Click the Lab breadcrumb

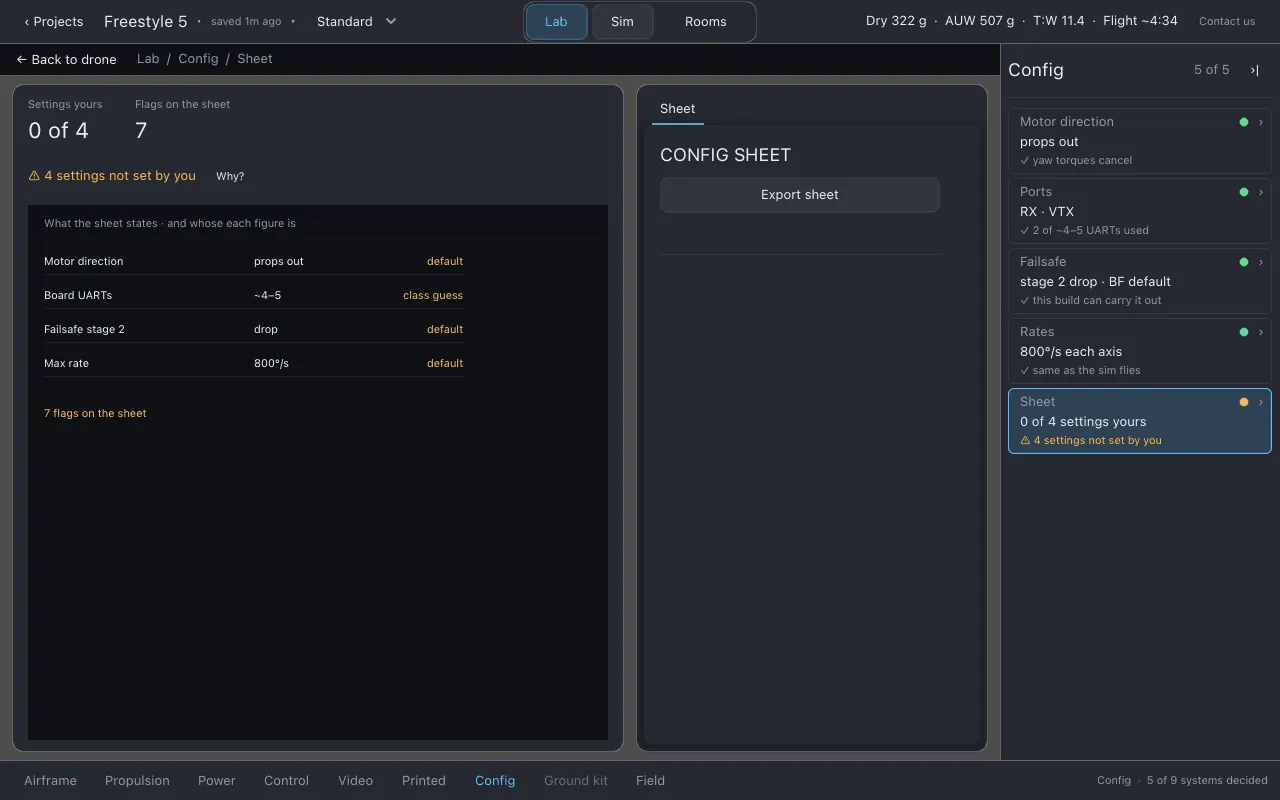pyautogui.click(x=148, y=59)
